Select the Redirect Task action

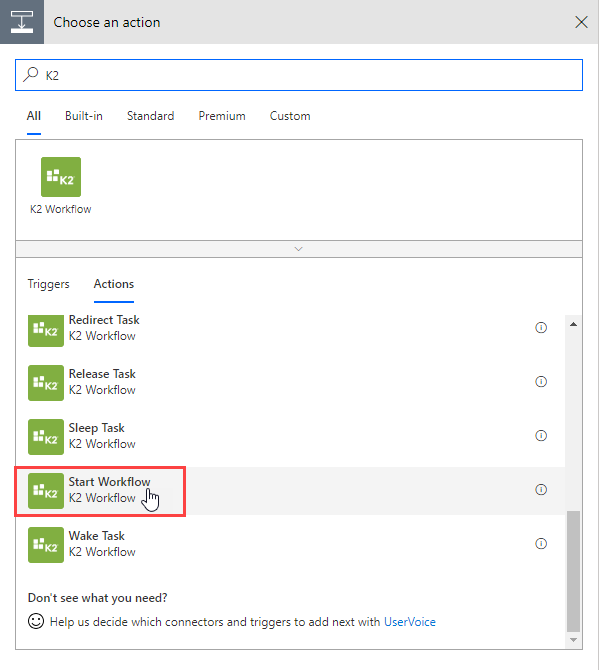coord(290,329)
